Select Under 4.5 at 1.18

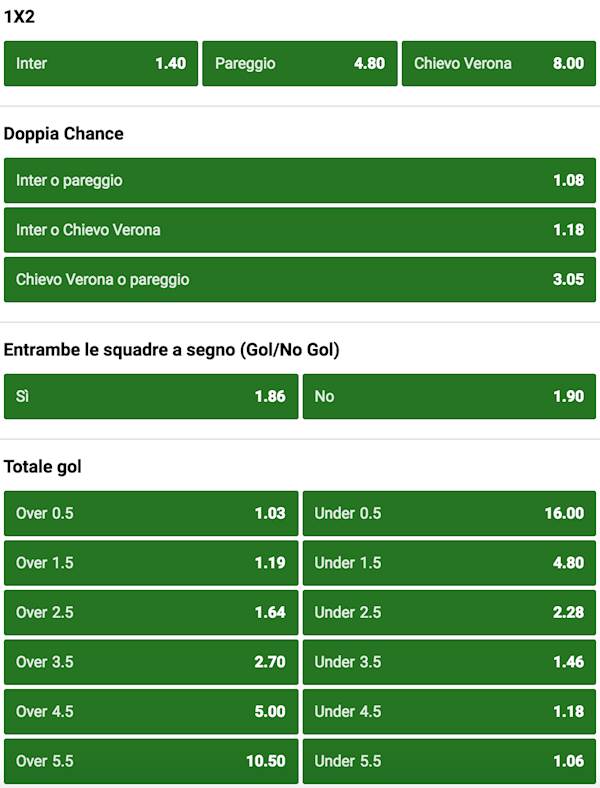coord(449,712)
